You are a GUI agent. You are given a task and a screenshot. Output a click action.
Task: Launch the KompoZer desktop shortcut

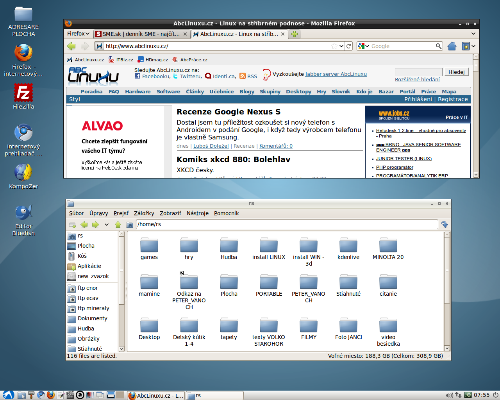pos(23,176)
